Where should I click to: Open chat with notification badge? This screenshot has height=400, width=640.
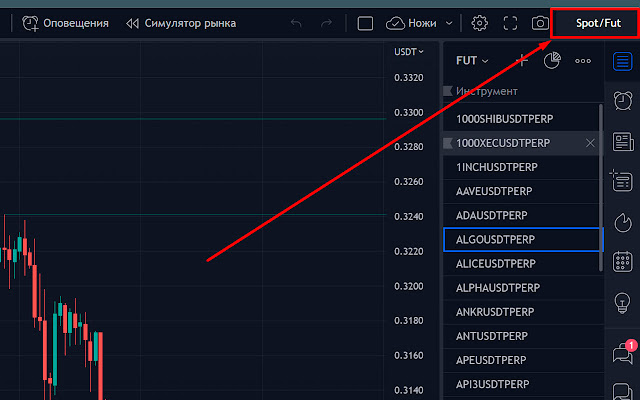(x=624, y=352)
